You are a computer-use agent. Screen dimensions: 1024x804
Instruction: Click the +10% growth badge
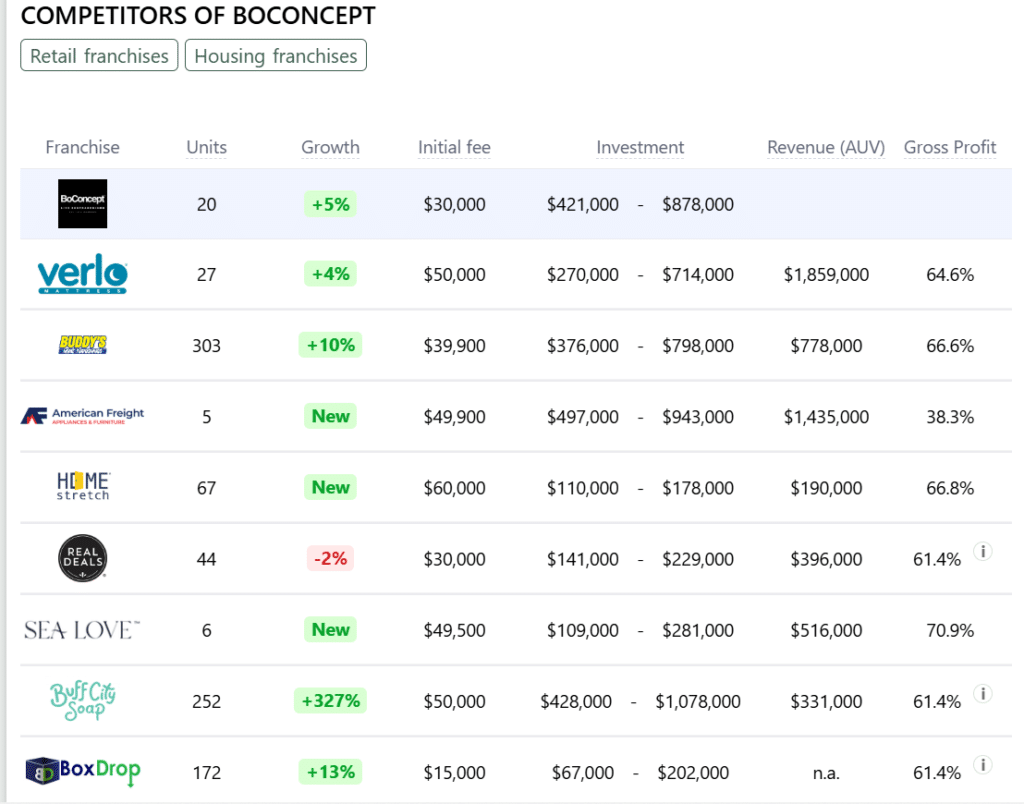330,345
